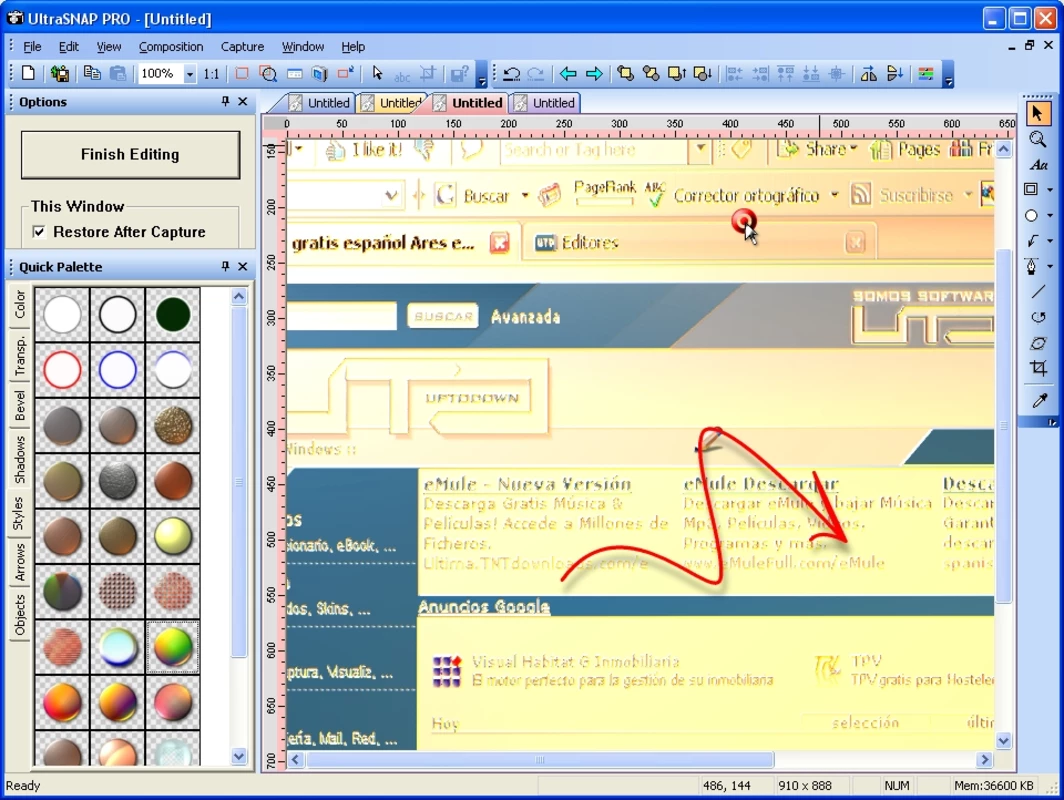Go back with the cyan left arrow
Screen dimensions: 1064x800
(x=568, y=73)
